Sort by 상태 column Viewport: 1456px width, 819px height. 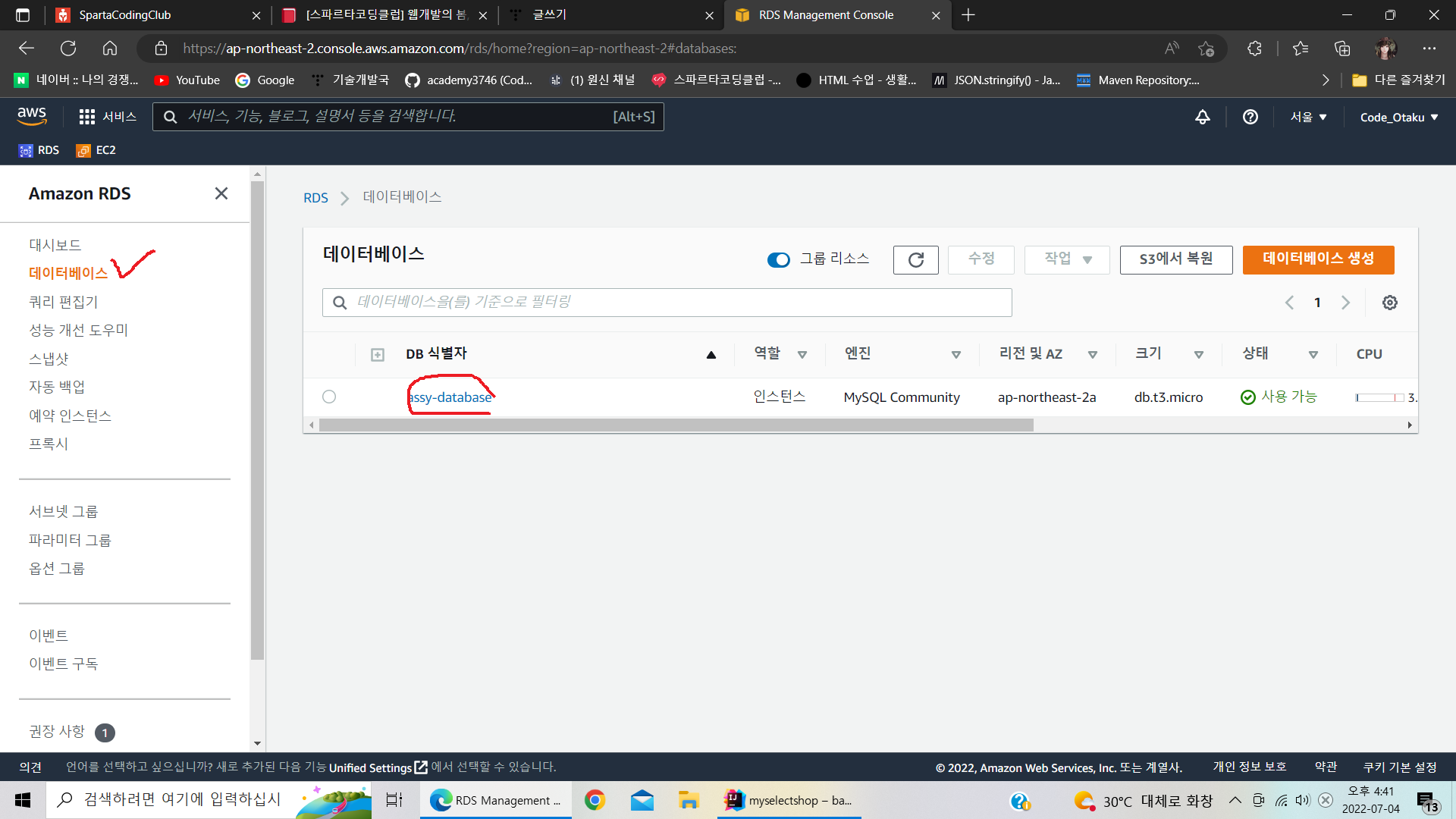point(1313,355)
